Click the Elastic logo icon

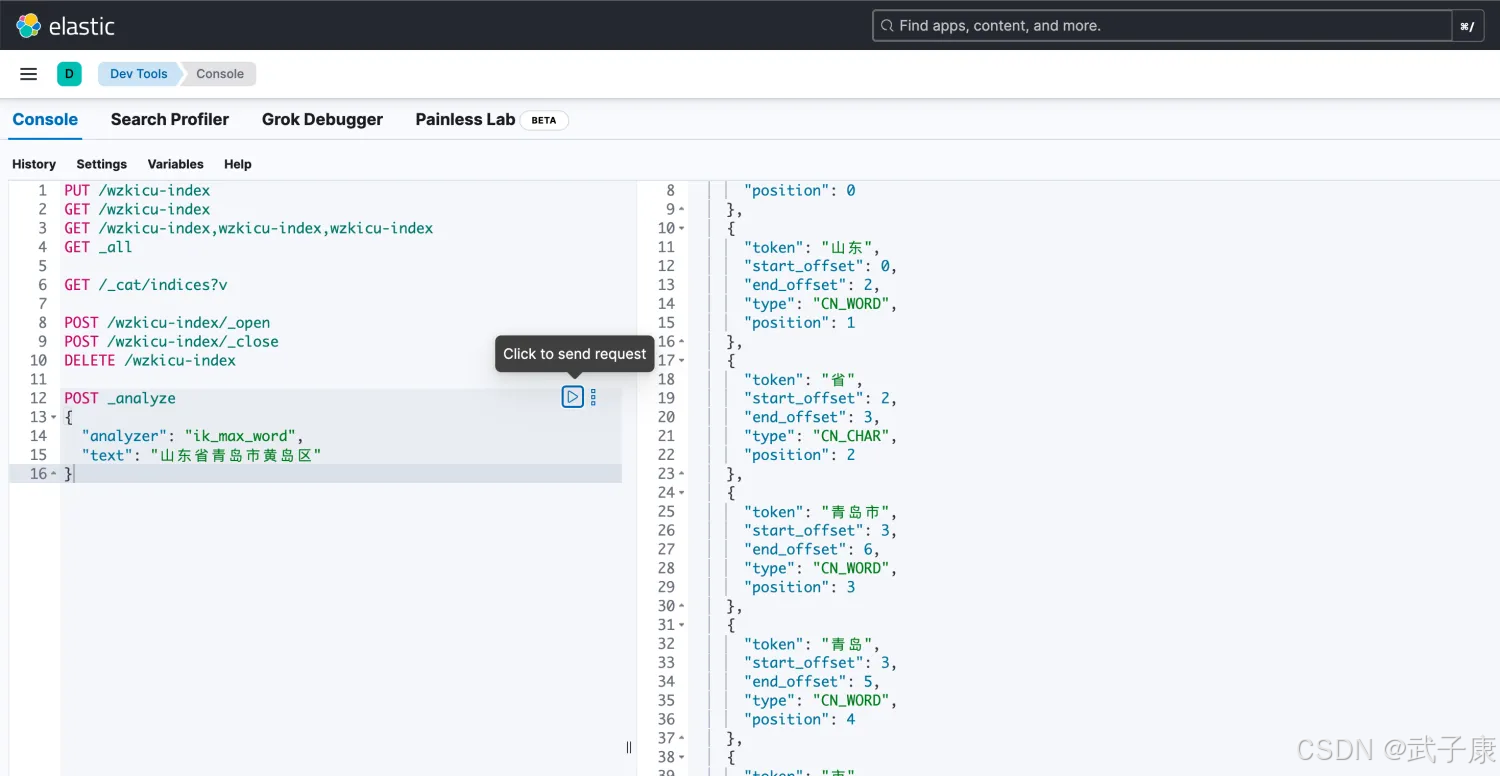pyautogui.click(x=28, y=26)
